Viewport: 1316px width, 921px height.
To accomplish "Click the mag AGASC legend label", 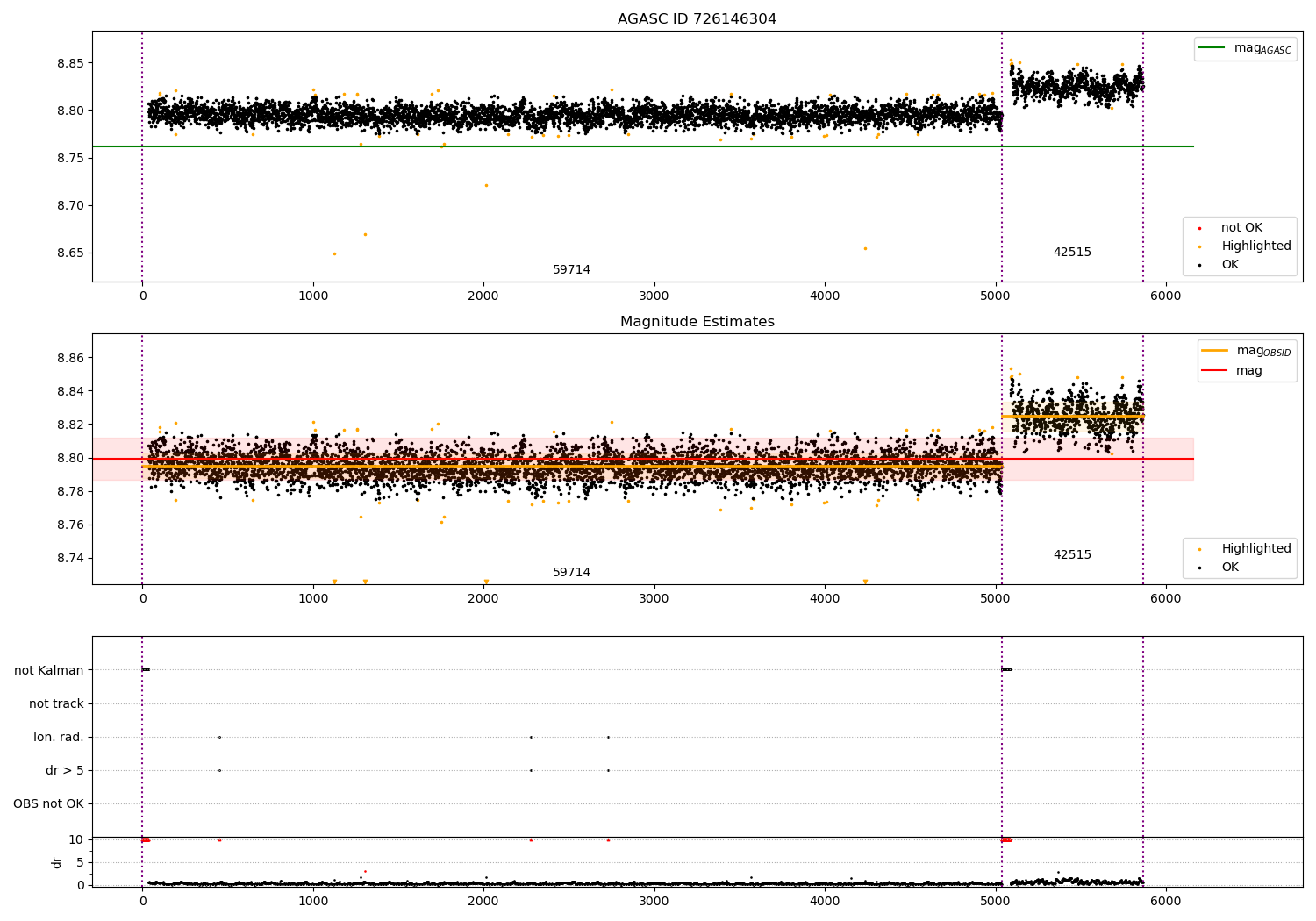I will [1262, 48].
